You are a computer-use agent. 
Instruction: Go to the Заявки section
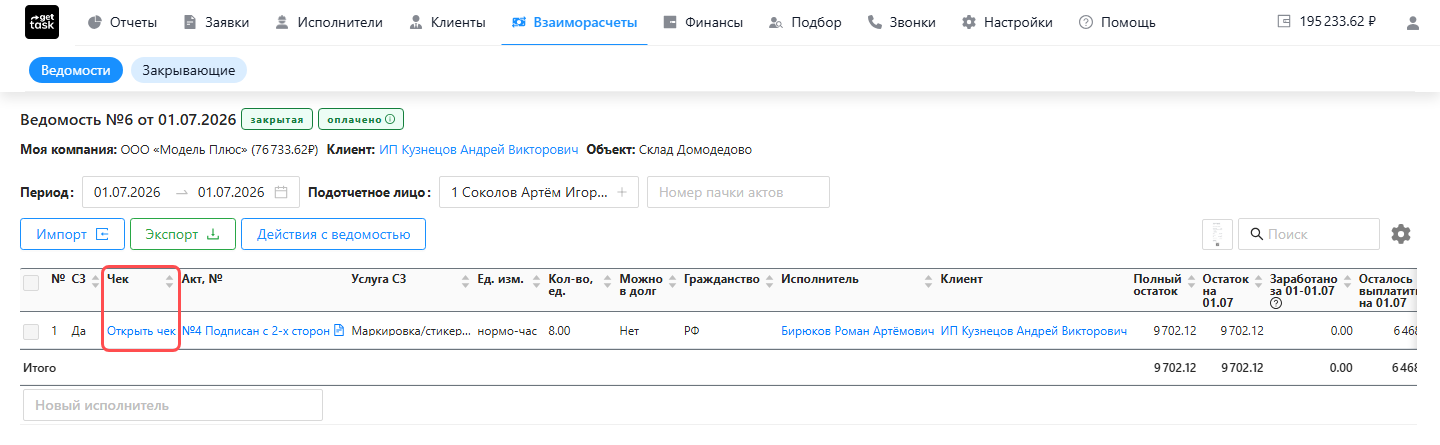pos(216,22)
